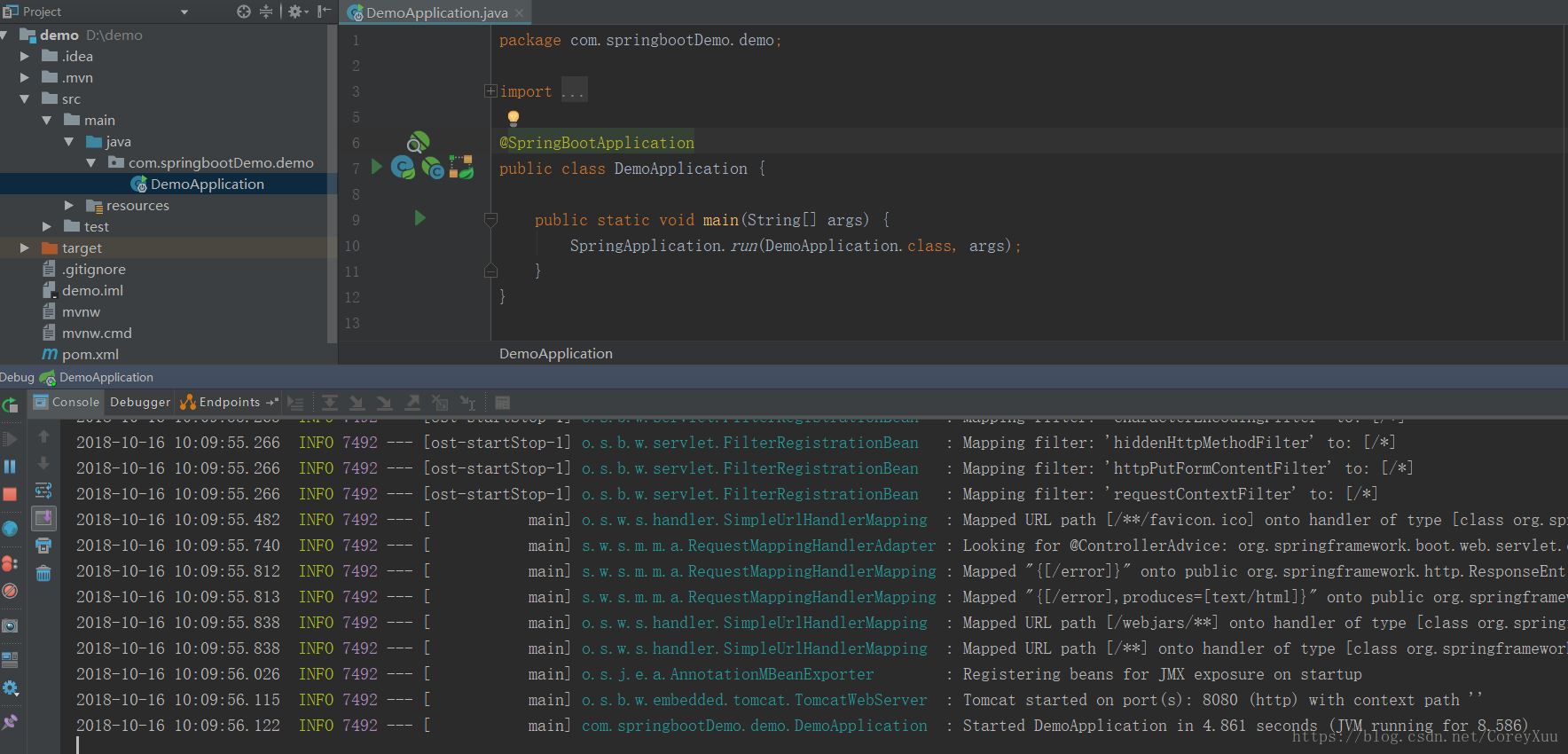
Task: Click Run to Cursor icon
Action: pos(467,403)
